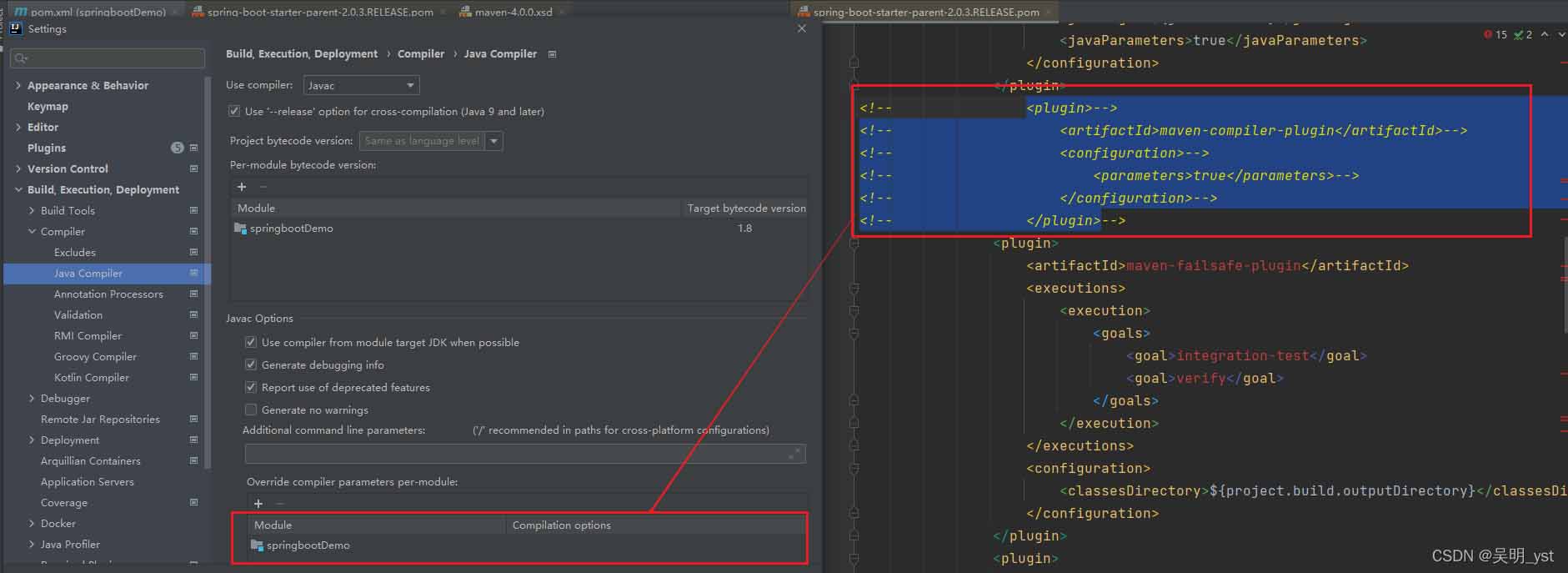The height and width of the screenshot is (573, 1568).
Task: Click the project-level icon next to Java Compiler breadcrumb
Action: [552, 54]
